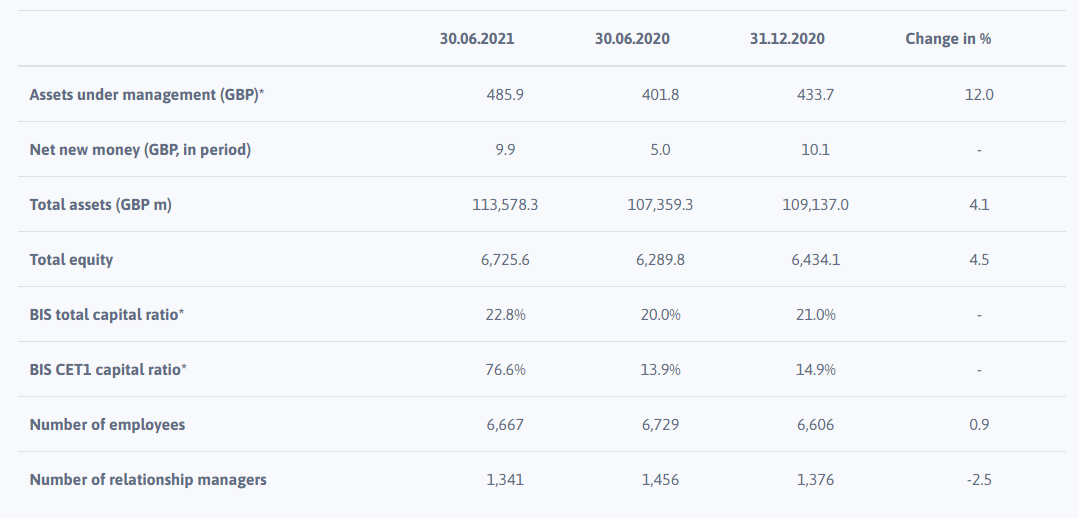The width and height of the screenshot is (1079, 518).
Task: Select the Net new money row label
Action: [140, 150]
